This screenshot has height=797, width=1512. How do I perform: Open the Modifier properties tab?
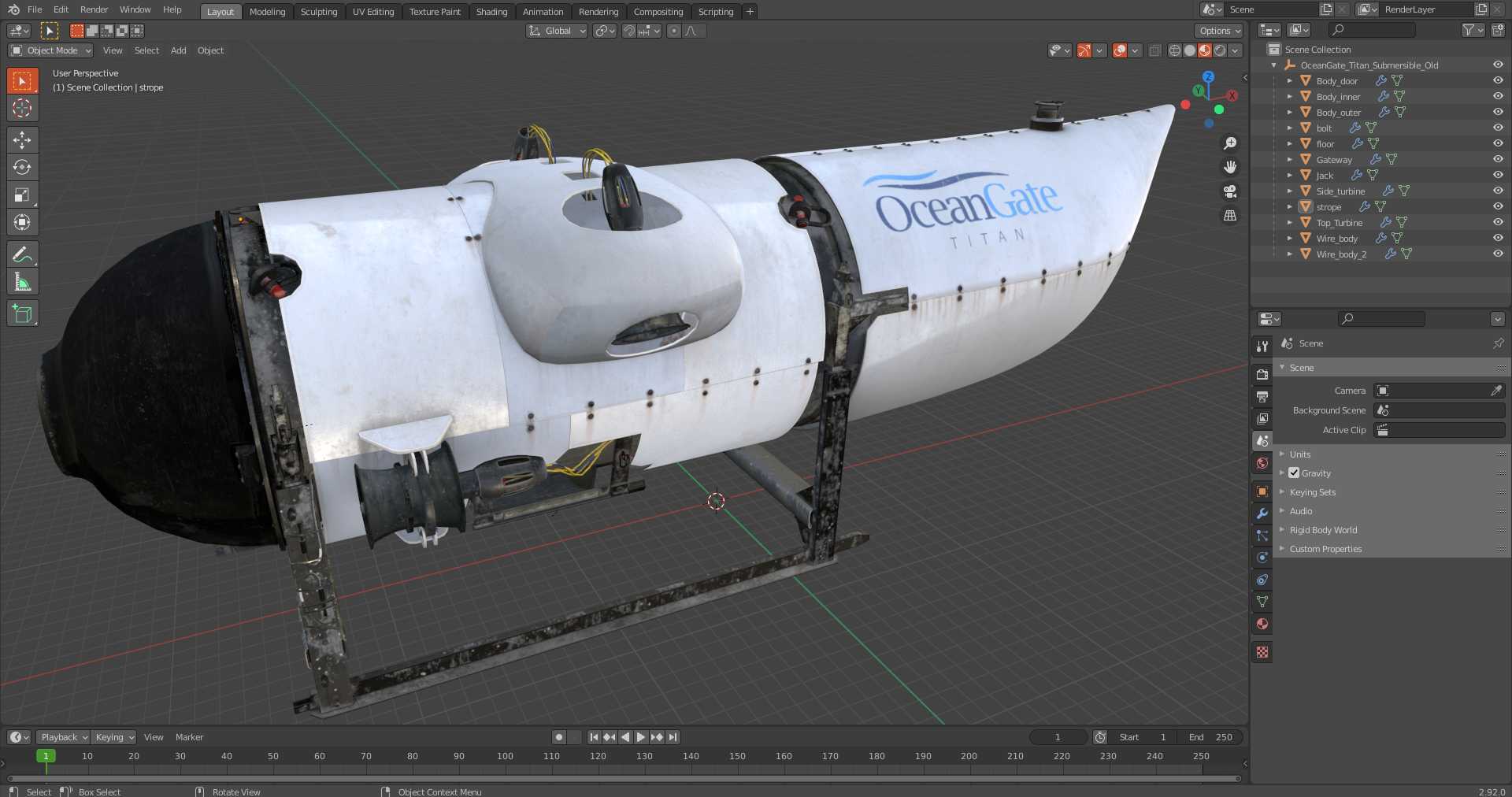pos(1262,513)
